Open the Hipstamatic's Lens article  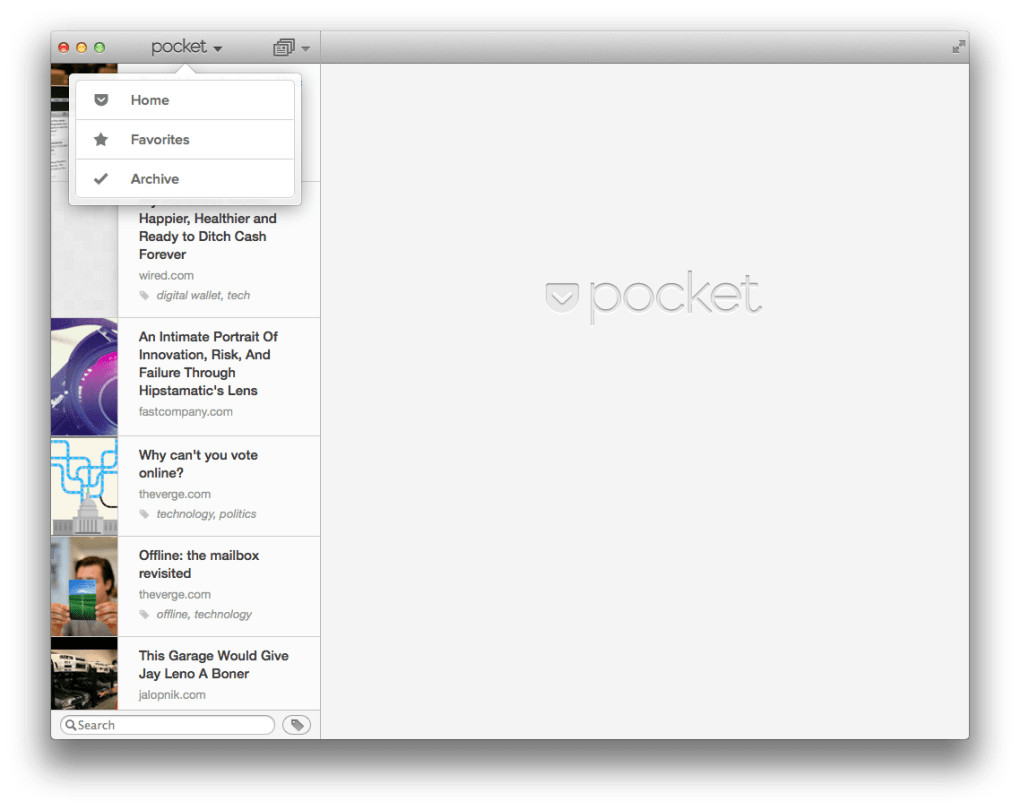point(185,377)
